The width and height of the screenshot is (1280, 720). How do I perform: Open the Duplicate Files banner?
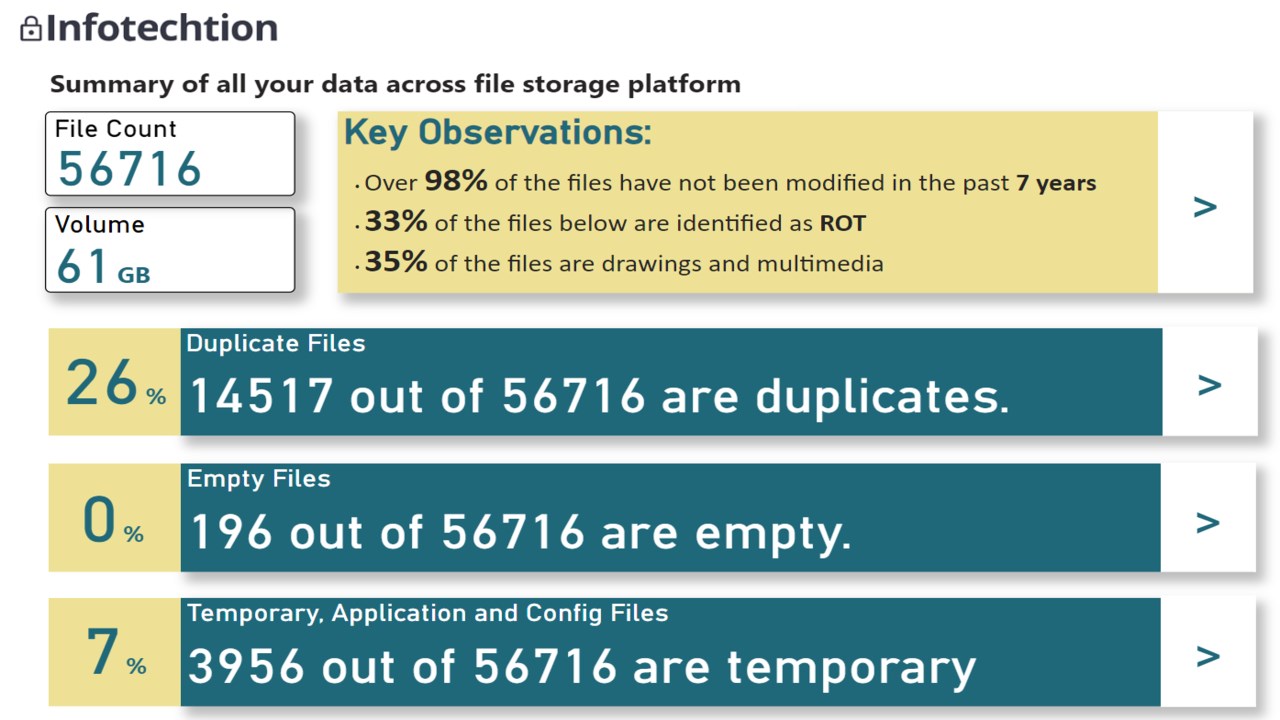[x=671, y=382]
